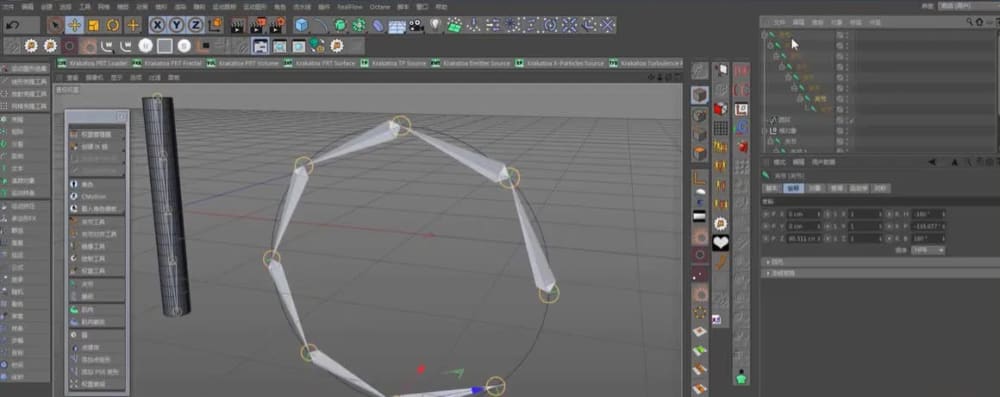Open the Object Manager File menu
The height and width of the screenshot is (397, 1000).
(779, 22)
